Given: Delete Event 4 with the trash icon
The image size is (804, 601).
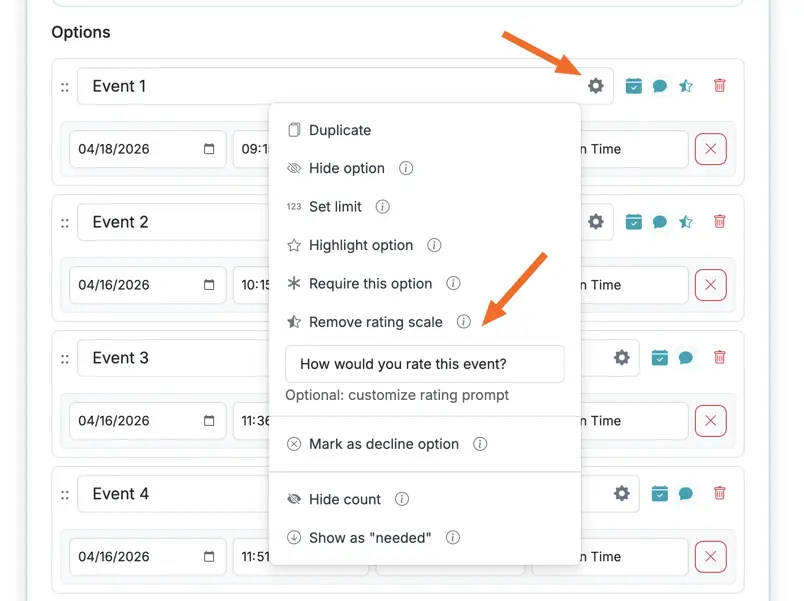Looking at the screenshot, I should [719, 493].
